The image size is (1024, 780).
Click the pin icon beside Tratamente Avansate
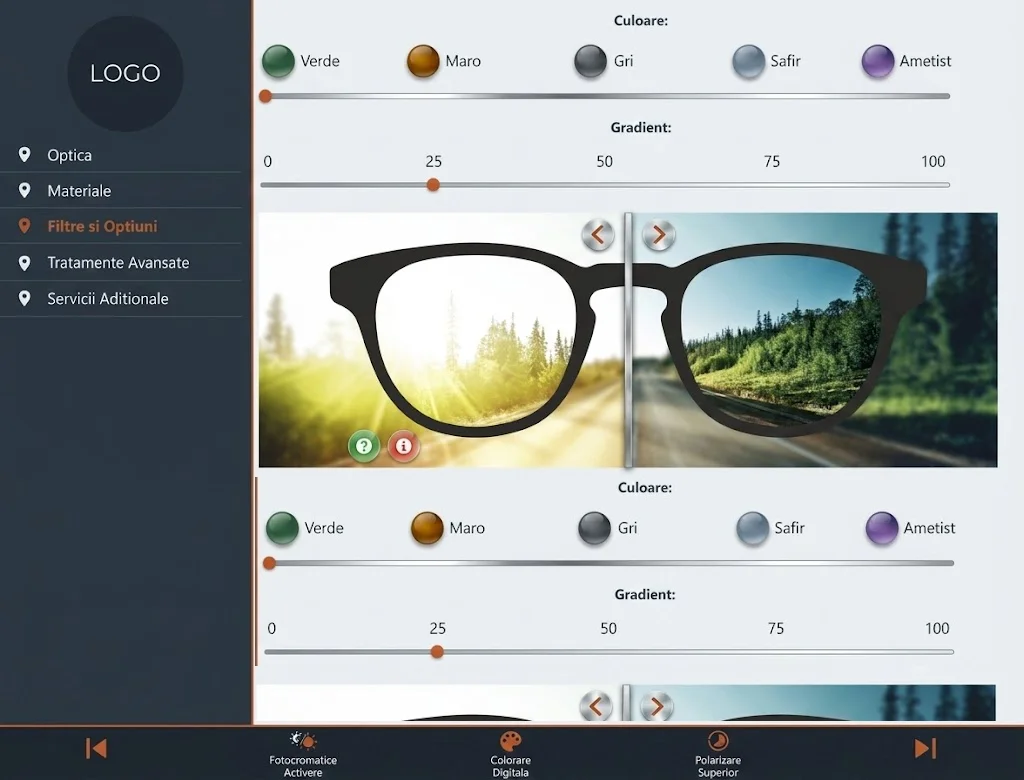tap(24, 263)
